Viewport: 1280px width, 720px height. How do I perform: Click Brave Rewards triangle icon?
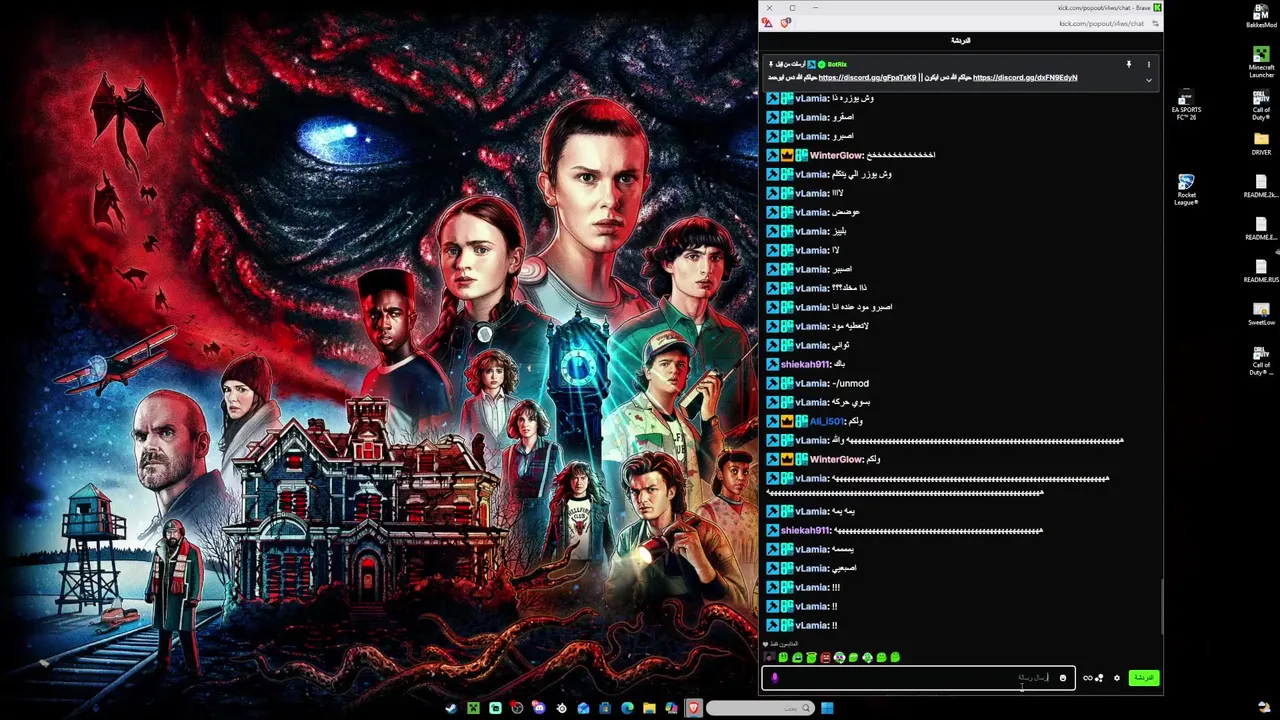coord(767,23)
